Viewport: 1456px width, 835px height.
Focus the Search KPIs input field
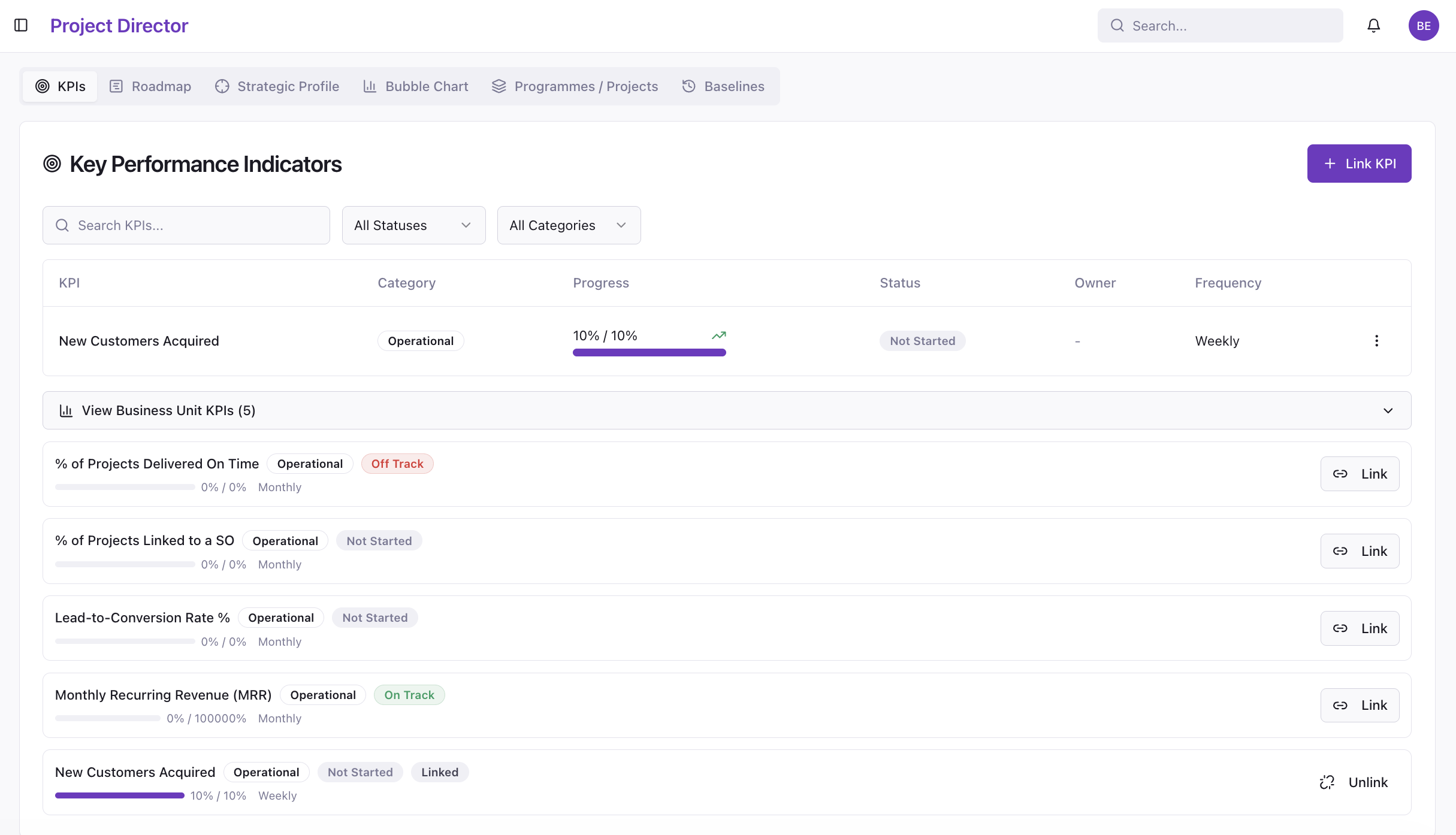pos(186,225)
